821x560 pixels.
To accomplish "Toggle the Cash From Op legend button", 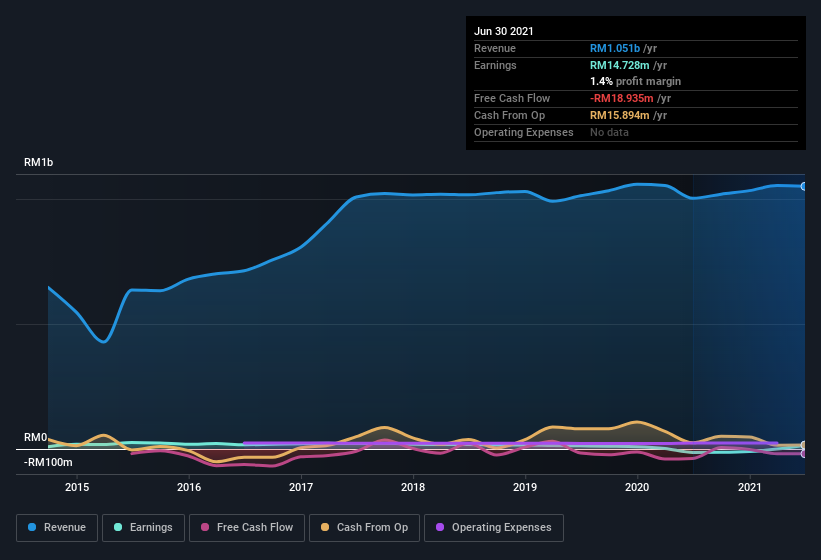I will tap(364, 528).
